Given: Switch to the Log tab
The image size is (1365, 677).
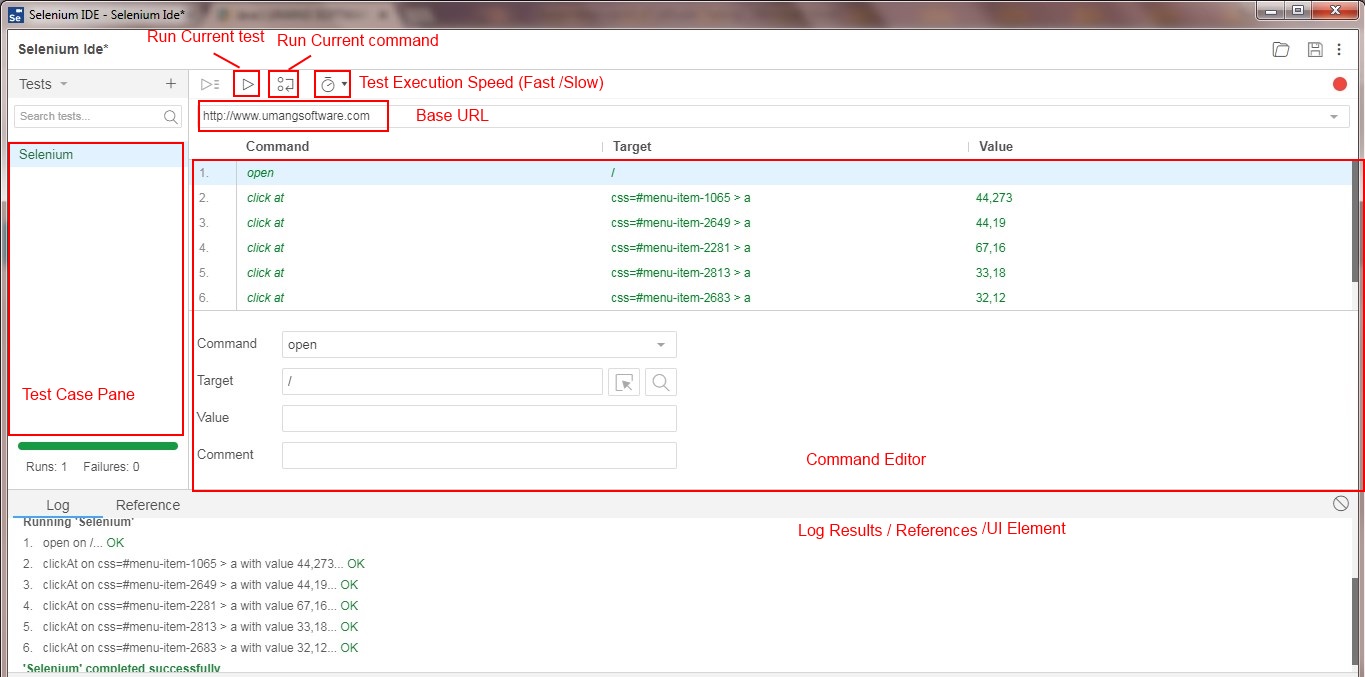Looking at the screenshot, I should [x=58, y=505].
